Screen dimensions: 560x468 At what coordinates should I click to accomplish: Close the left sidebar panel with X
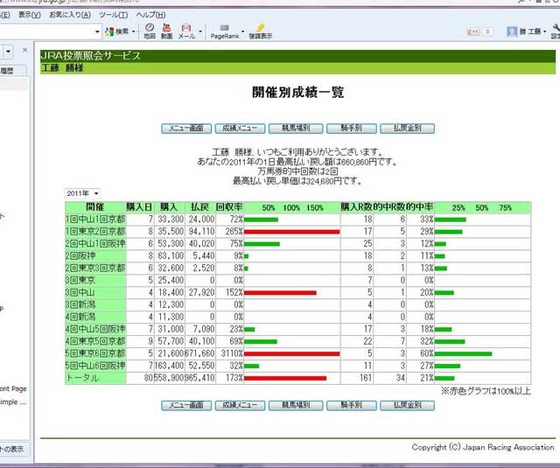25,50
